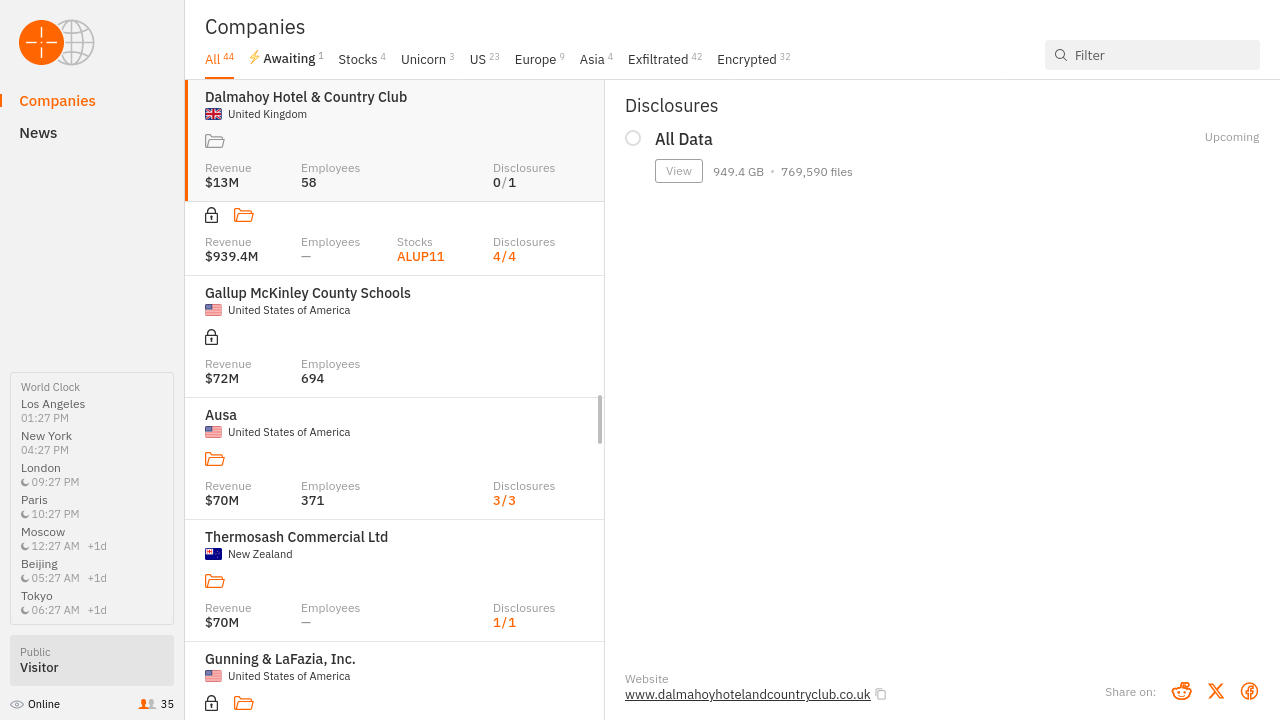Click folder icon under Thermosash Commercial Ltd

pyautogui.click(x=214, y=581)
